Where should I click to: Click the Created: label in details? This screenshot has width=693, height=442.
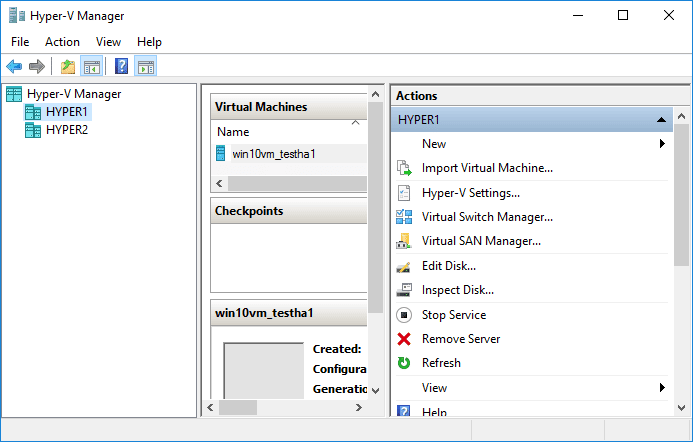click(337, 349)
